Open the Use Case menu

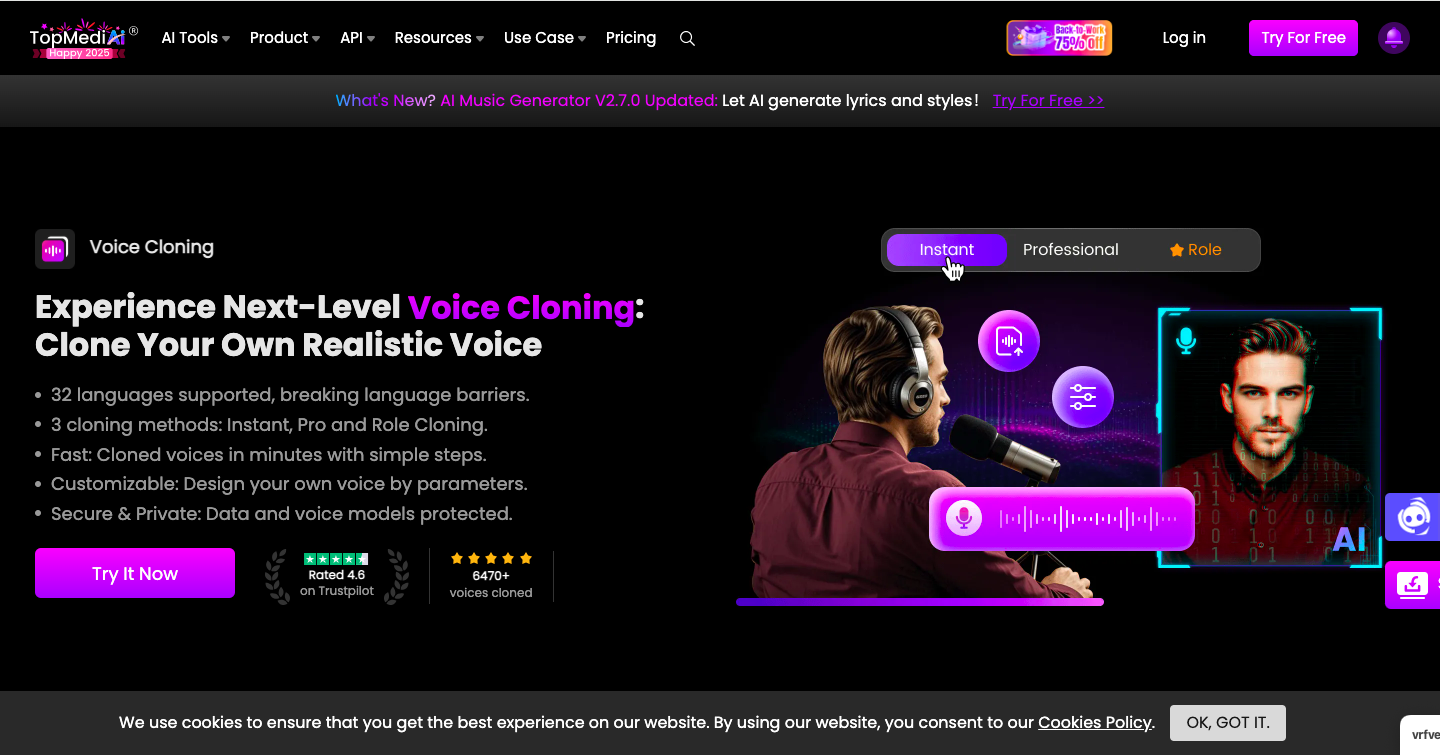click(545, 38)
